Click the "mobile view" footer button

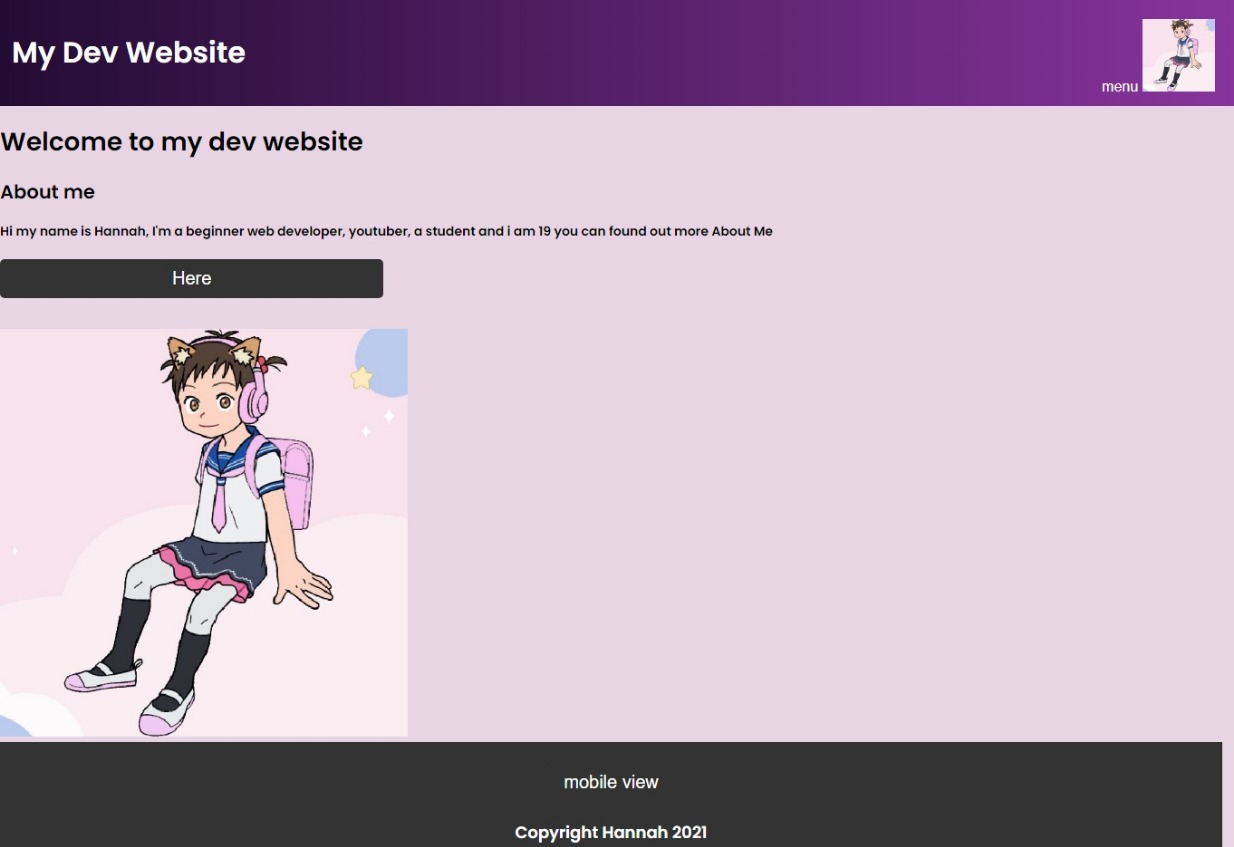[611, 782]
